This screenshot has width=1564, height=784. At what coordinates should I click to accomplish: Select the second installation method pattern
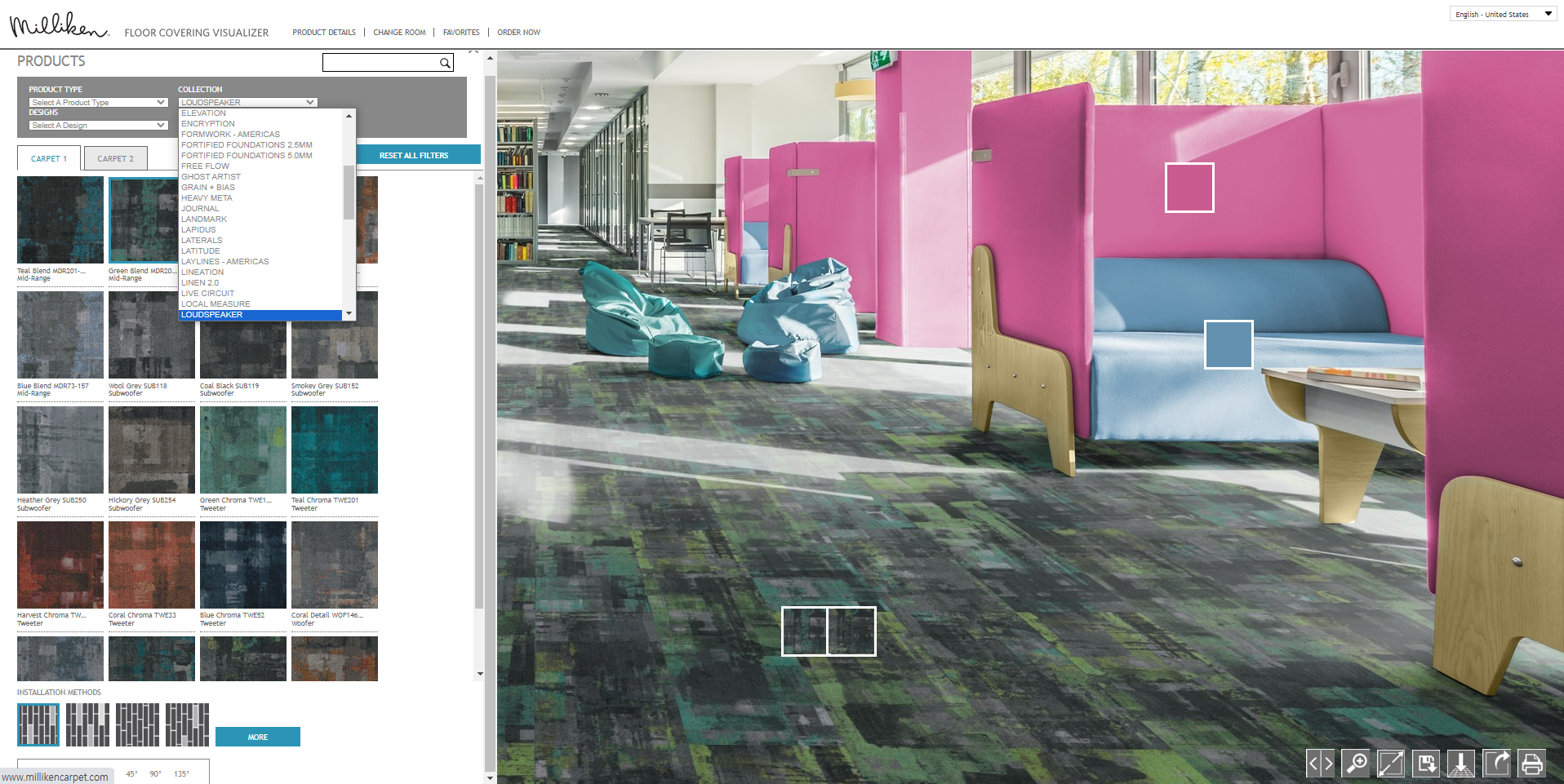click(x=87, y=724)
